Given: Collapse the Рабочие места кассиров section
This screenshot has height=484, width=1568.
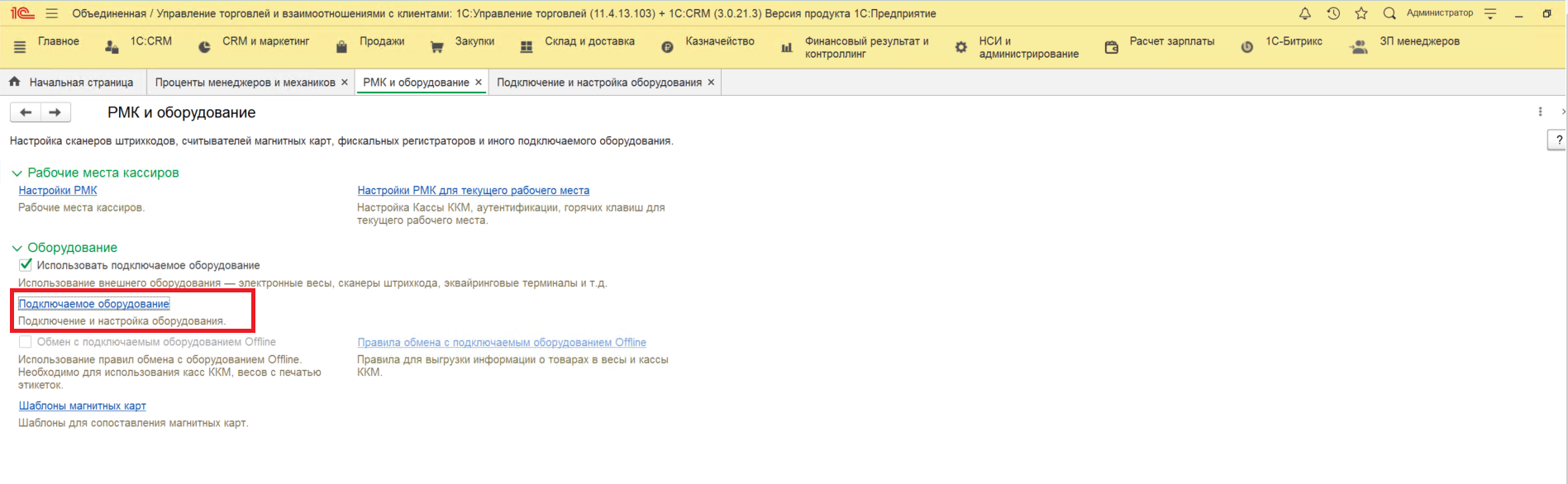Looking at the screenshot, I should coord(17,173).
